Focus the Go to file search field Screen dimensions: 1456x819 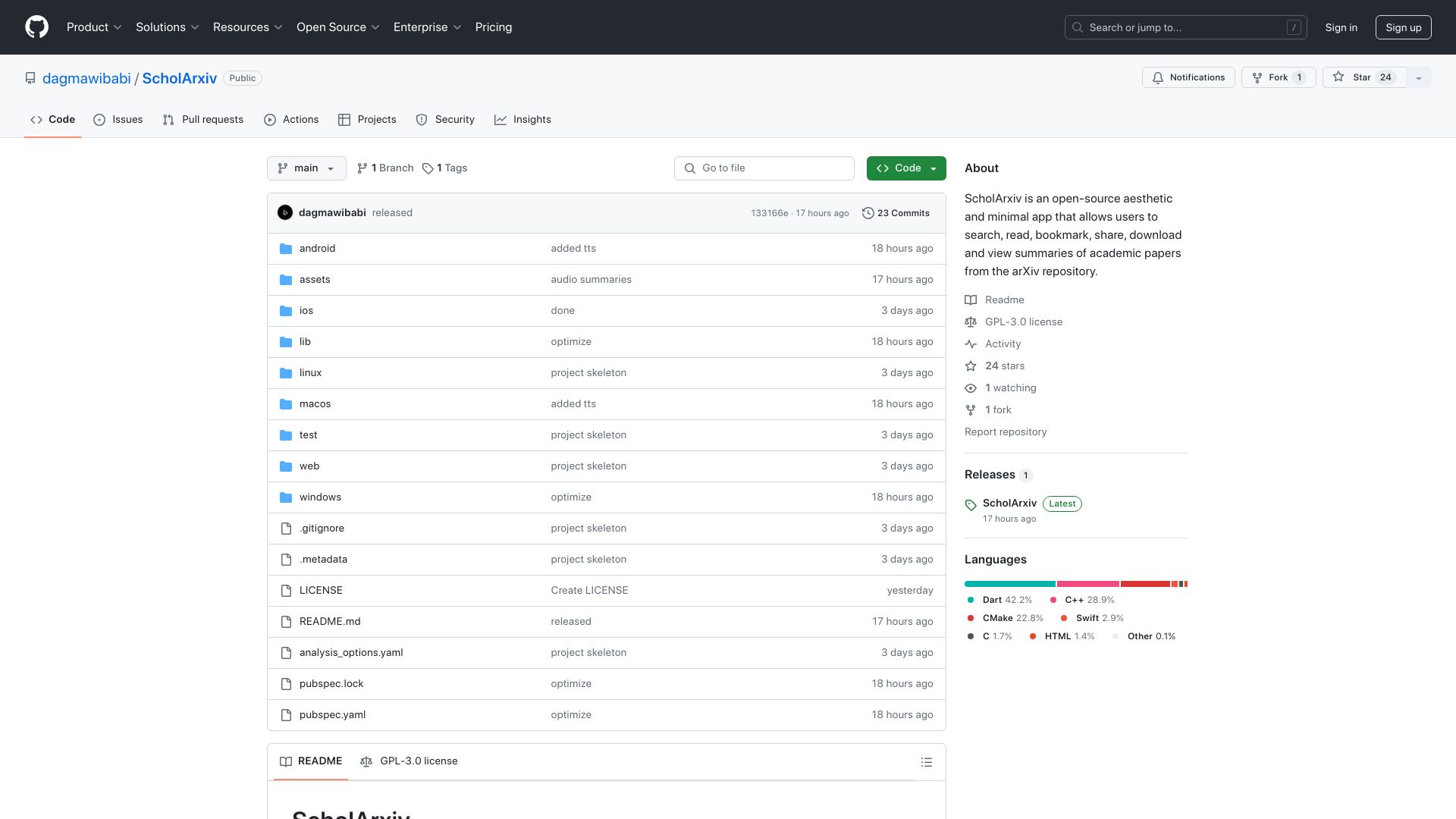tap(764, 168)
